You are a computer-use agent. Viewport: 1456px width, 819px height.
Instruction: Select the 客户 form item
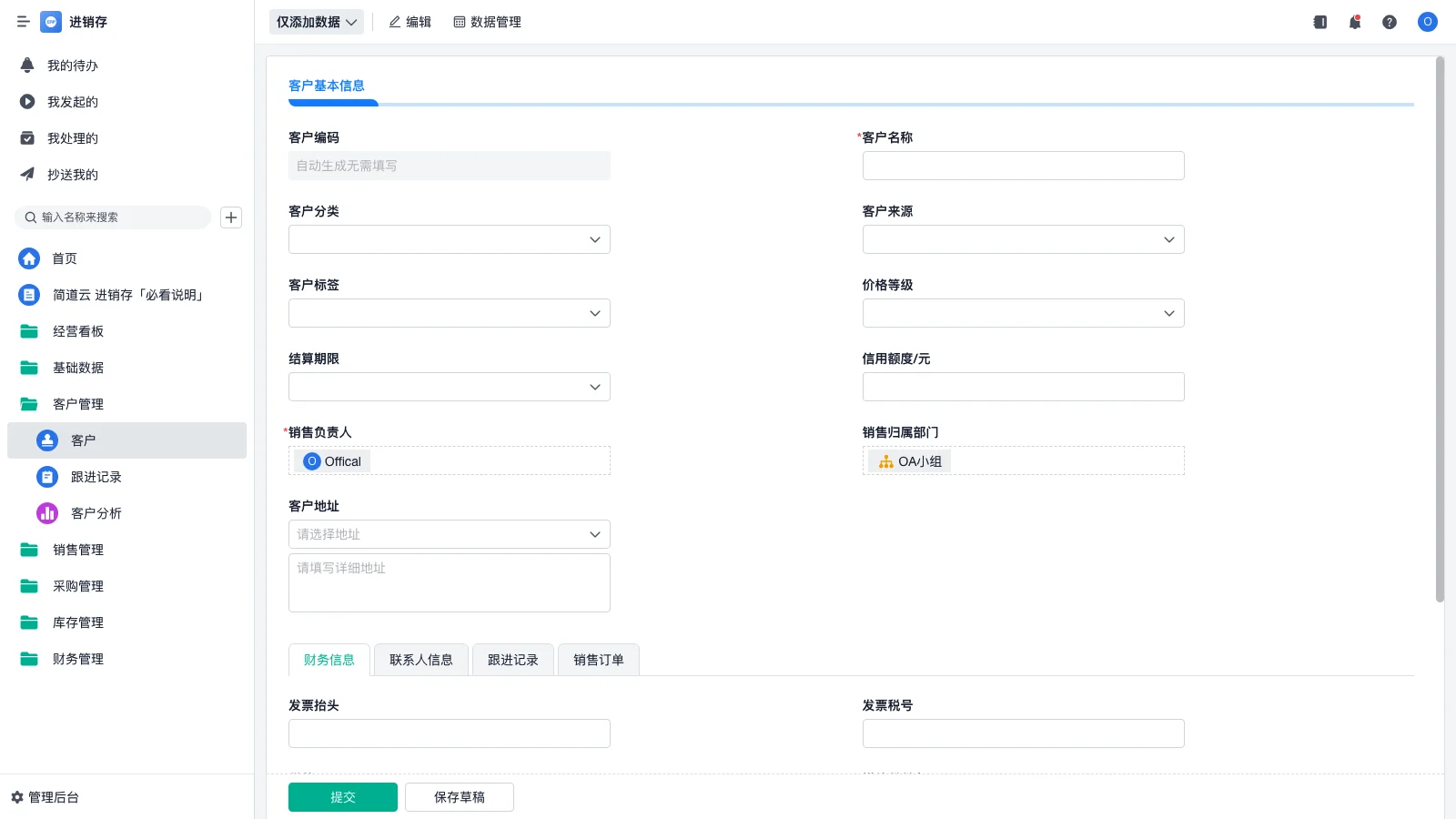pyautogui.click(x=126, y=440)
